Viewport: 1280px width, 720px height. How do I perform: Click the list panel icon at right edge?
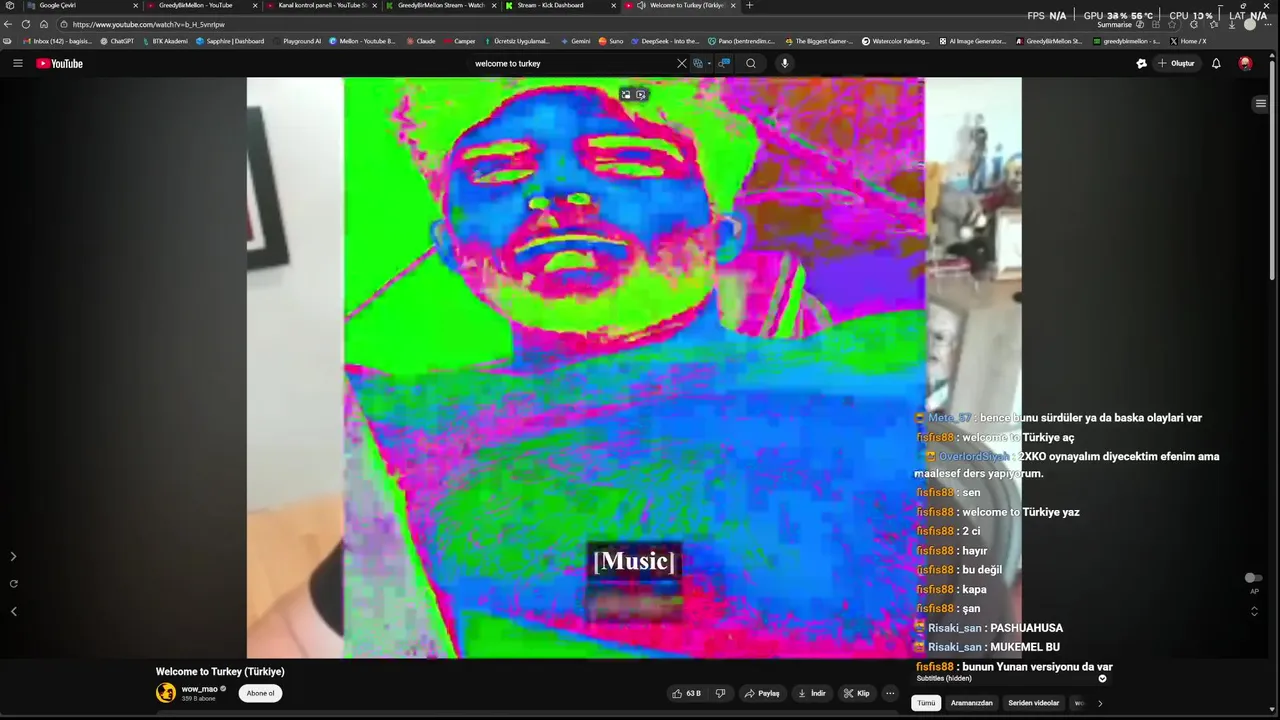[x=1260, y=103]
